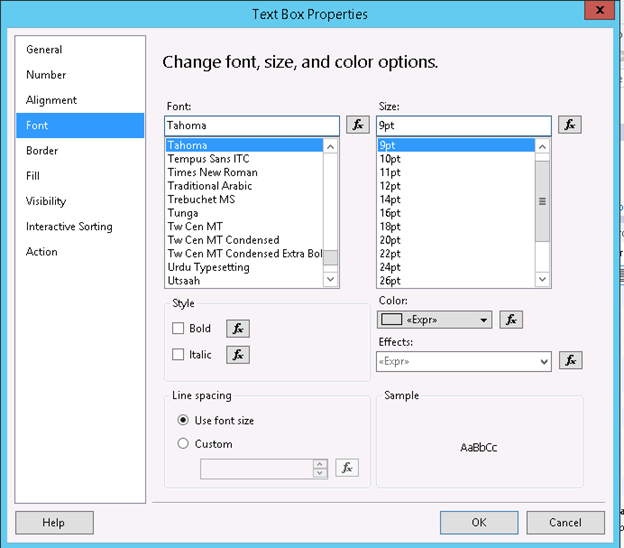Open the Alignment page
The width and height of the screenshot is (624, 548).
click(51, 100)
